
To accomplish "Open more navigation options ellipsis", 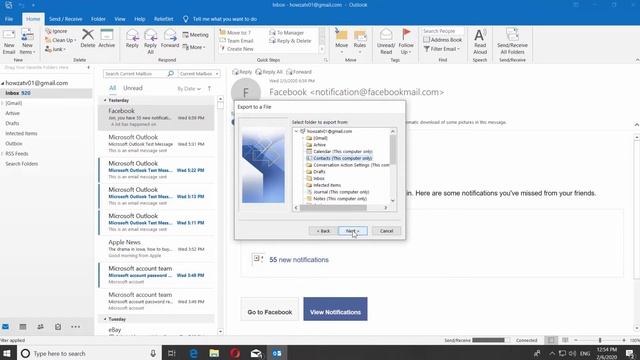I will (76, 327).
